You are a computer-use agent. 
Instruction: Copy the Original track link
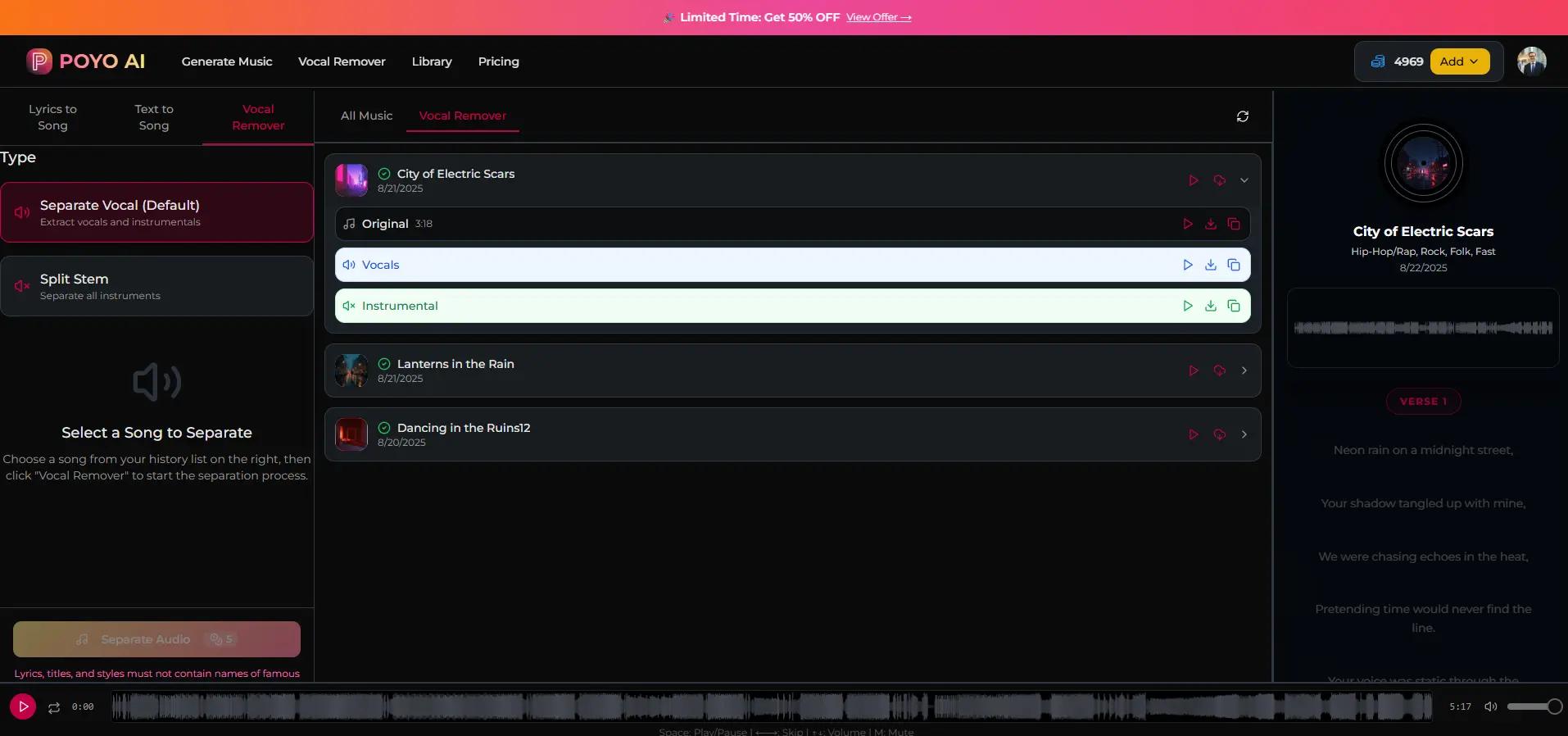click(1234, 224)
